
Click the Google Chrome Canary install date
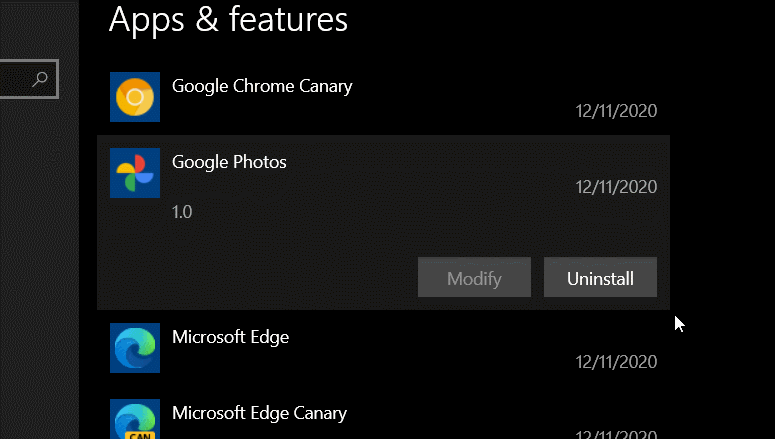click(616, 111)
